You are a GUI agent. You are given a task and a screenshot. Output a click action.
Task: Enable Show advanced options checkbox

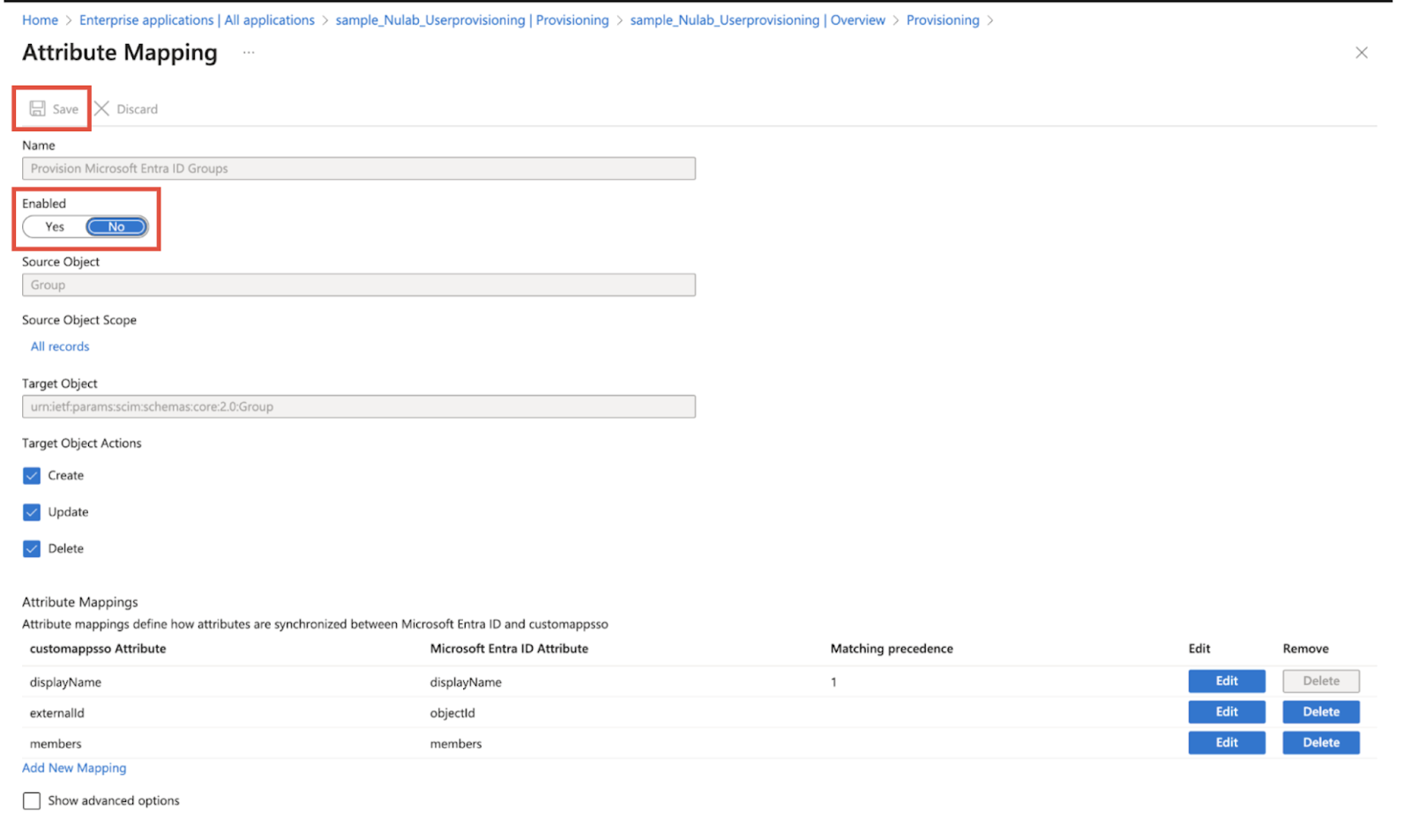pos(32,801)
